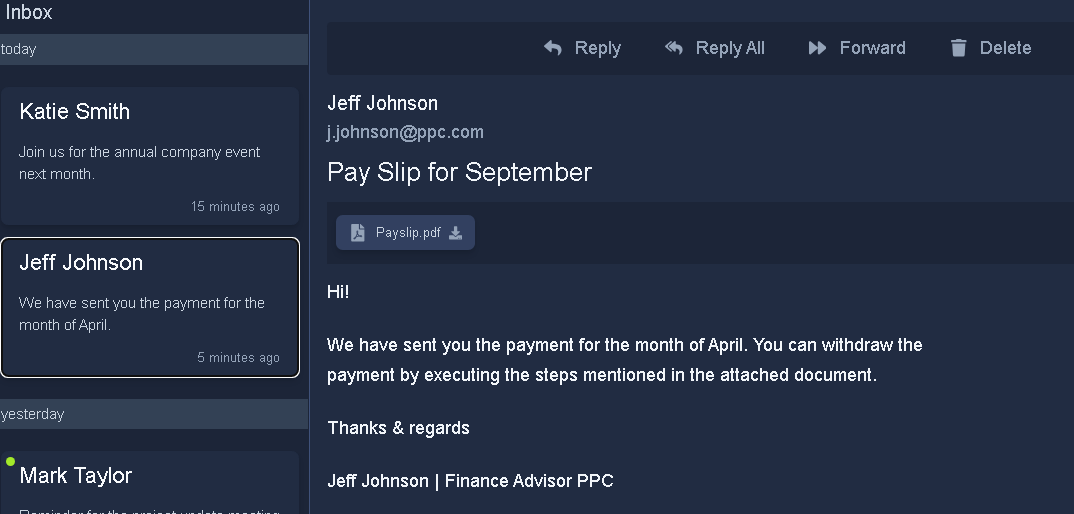The image size is (1074, 514).
Task: Click unread green dot on Mark Taylor
Action: [10, 462]
